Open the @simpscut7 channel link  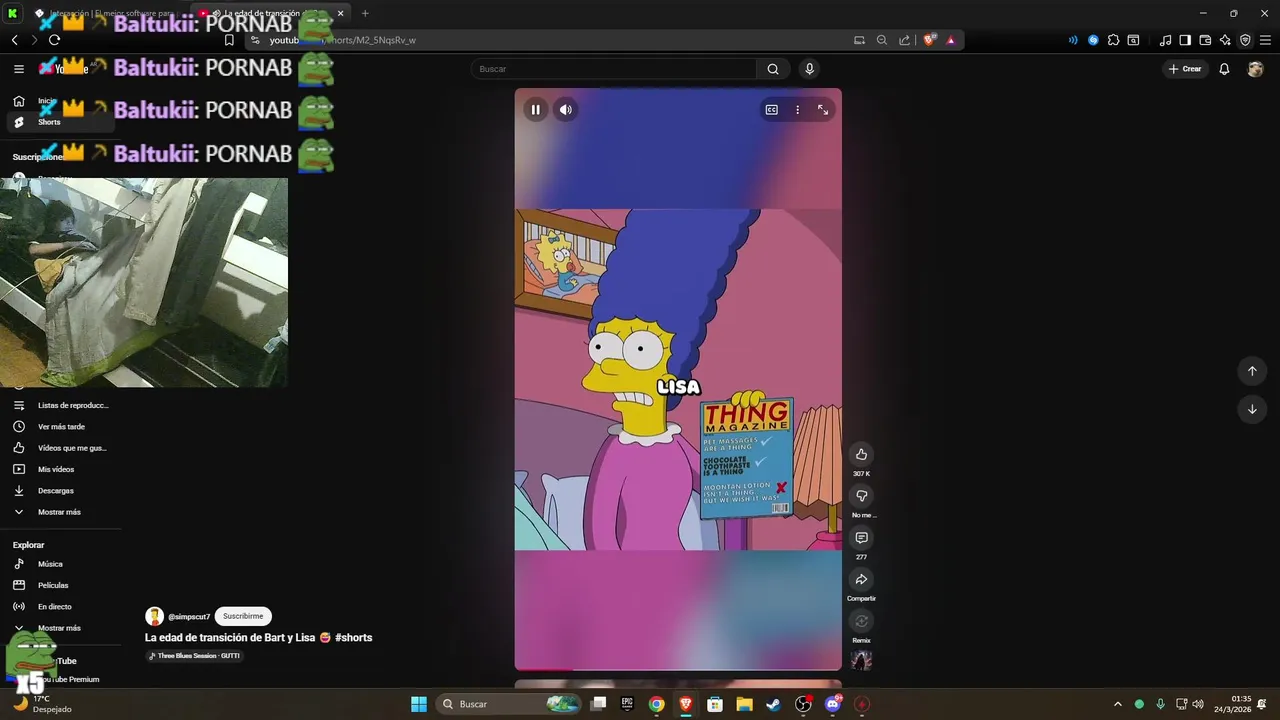[x=189, y=617]
